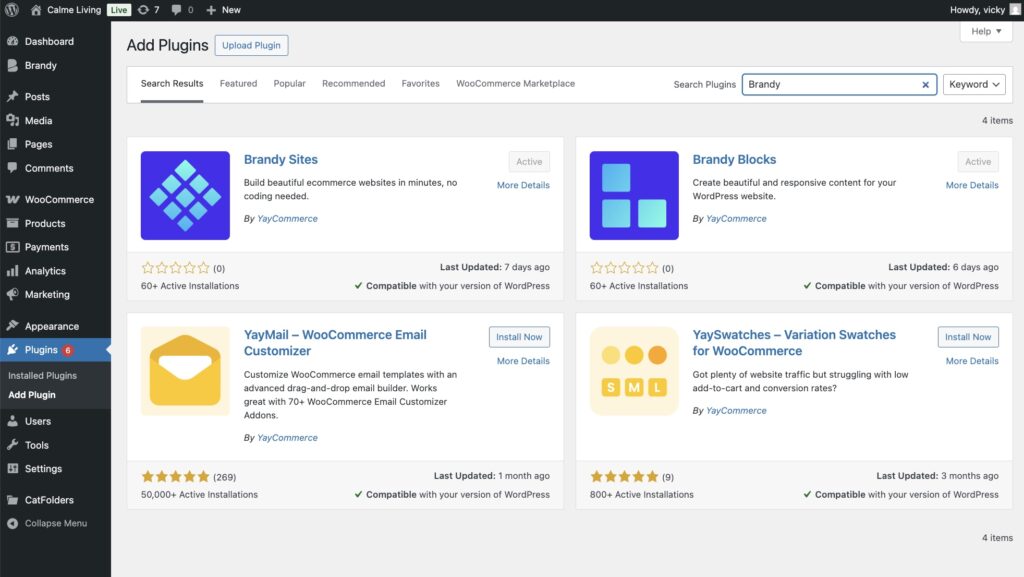Open the Settings icon in sidebar

[x=12, y=469]
